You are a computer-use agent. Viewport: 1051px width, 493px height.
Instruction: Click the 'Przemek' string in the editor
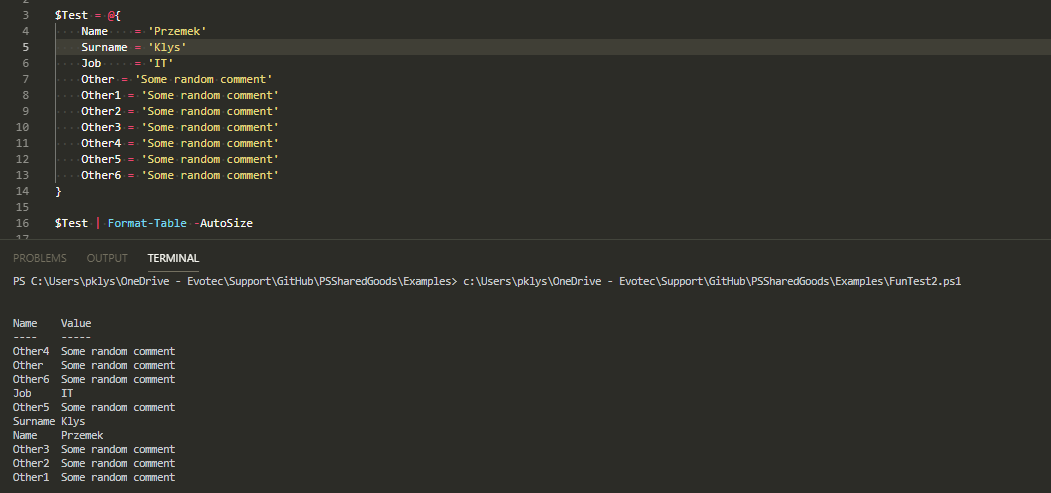pyautogui.click(x=177, y=31)
